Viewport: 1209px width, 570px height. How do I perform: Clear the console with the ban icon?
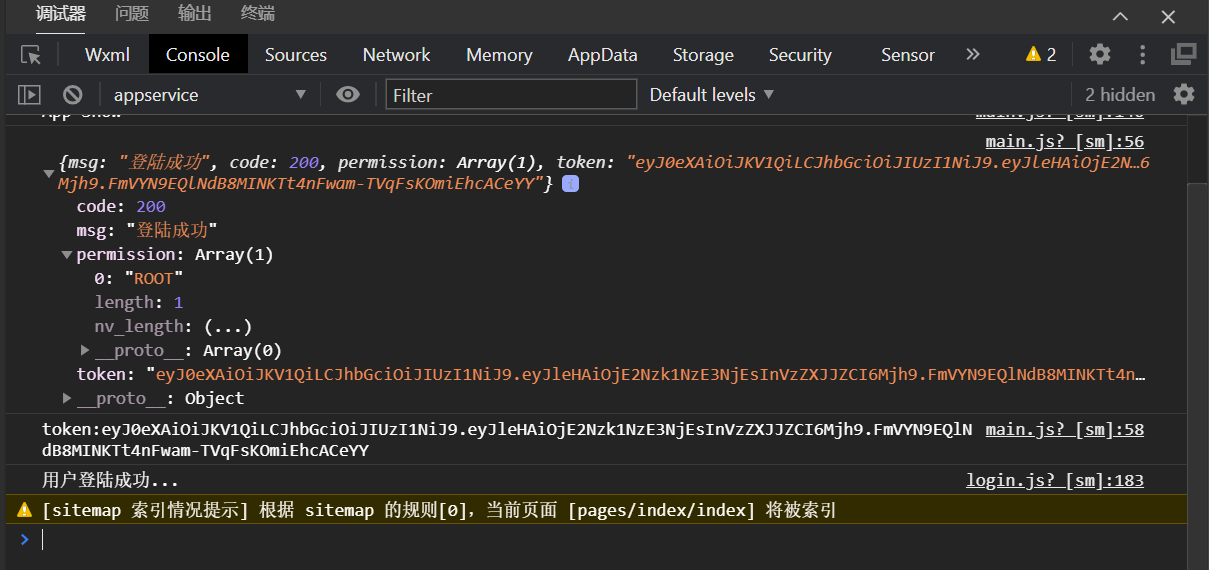pyautogui.click(x=72, y=95)
